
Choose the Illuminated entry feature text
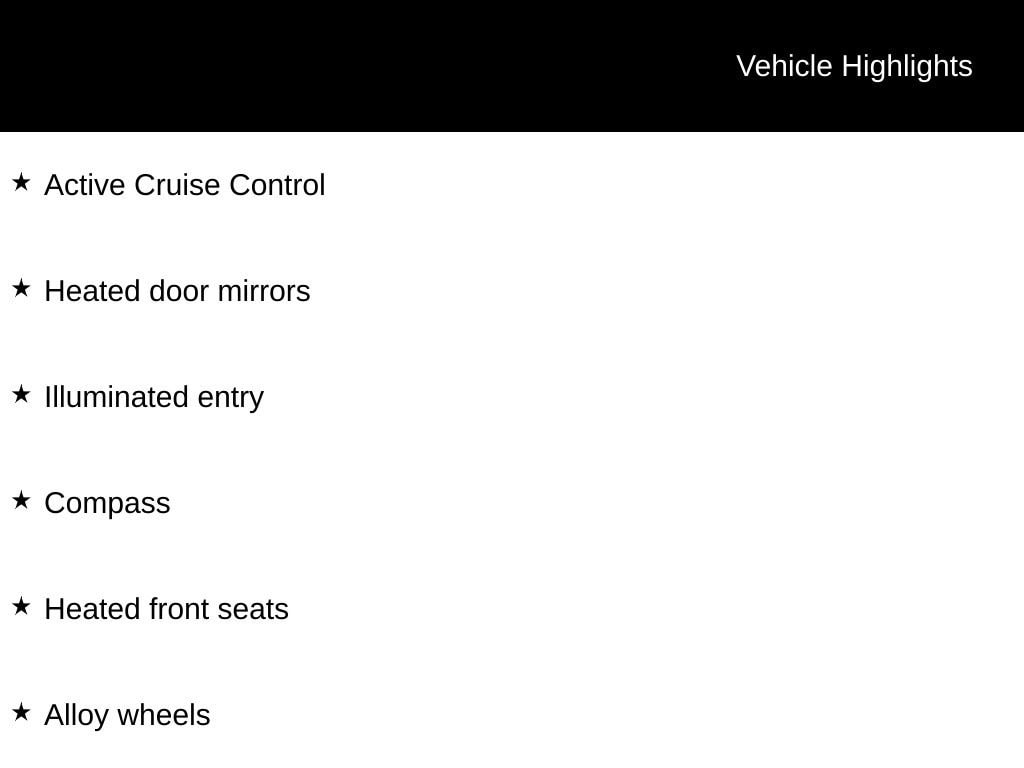pos(153,398)
